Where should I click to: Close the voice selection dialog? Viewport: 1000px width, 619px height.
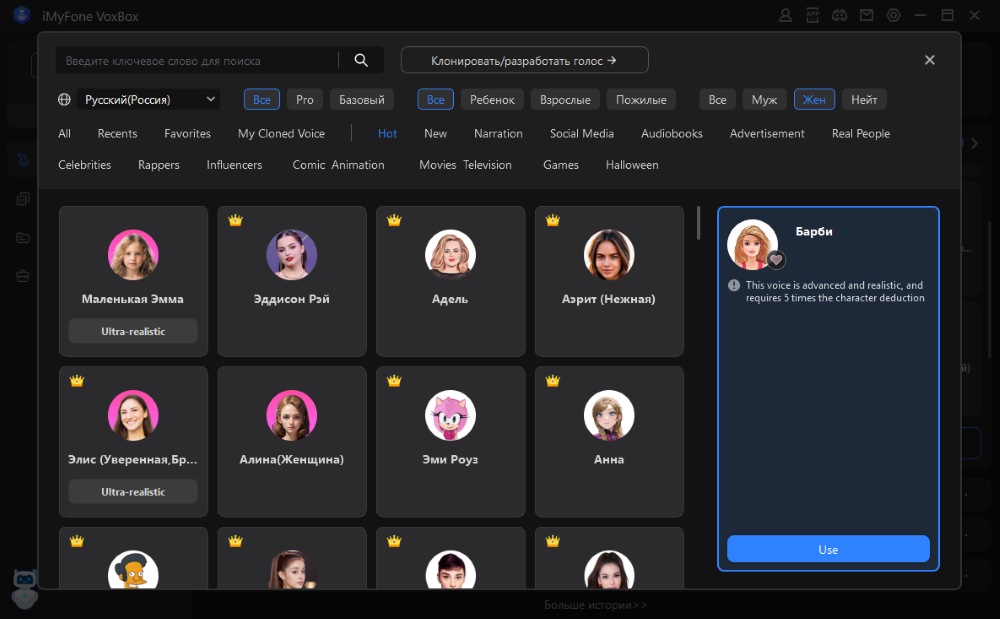[x=930, y=60]
